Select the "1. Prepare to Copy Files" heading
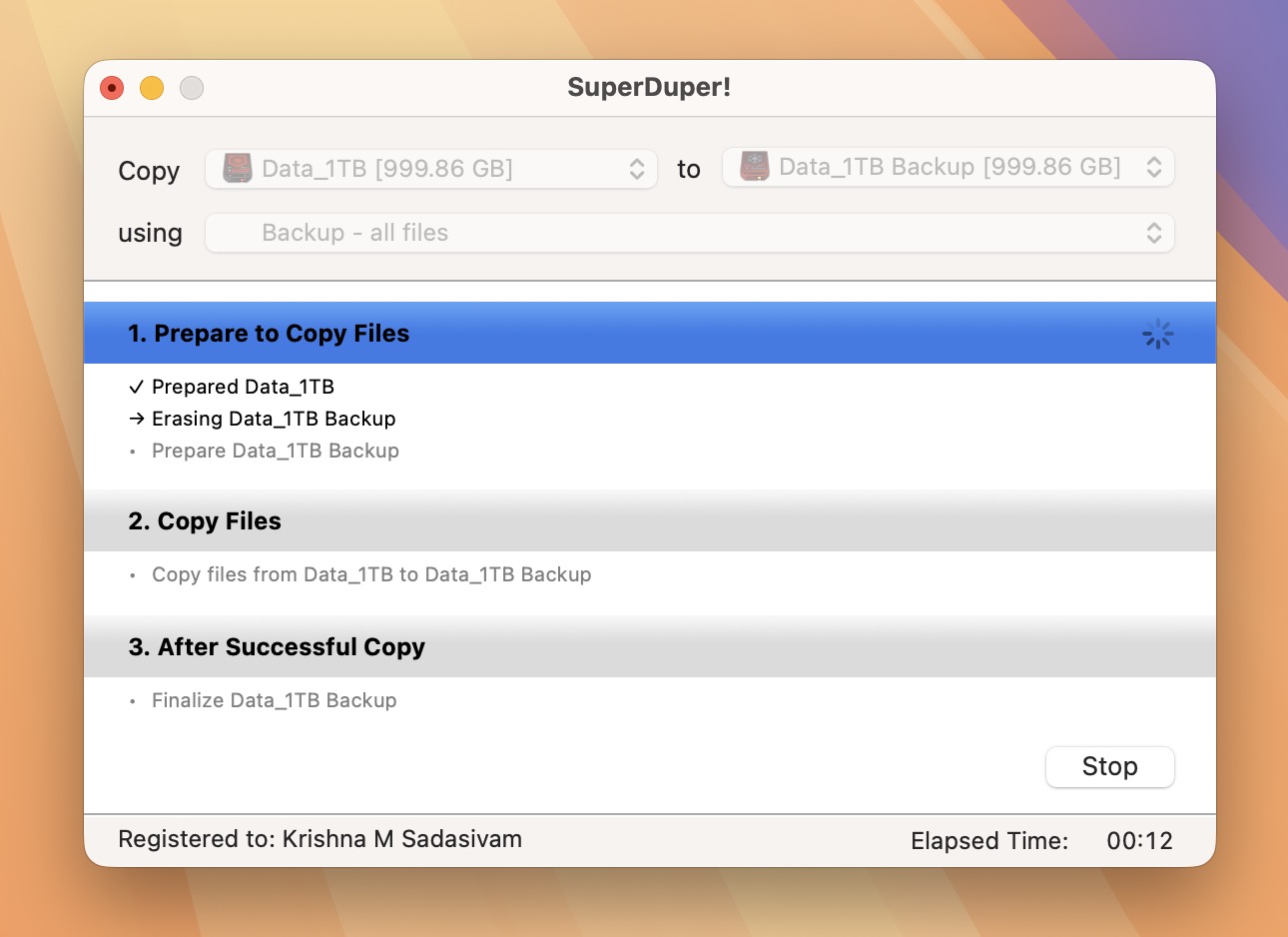The width and height of the screenshot is (1288, 937). pyautogui.click(x=269, y=334)
